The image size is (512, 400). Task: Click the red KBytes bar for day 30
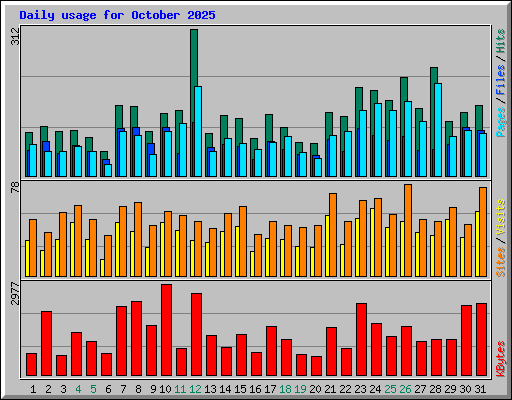[x=466, y=341]
